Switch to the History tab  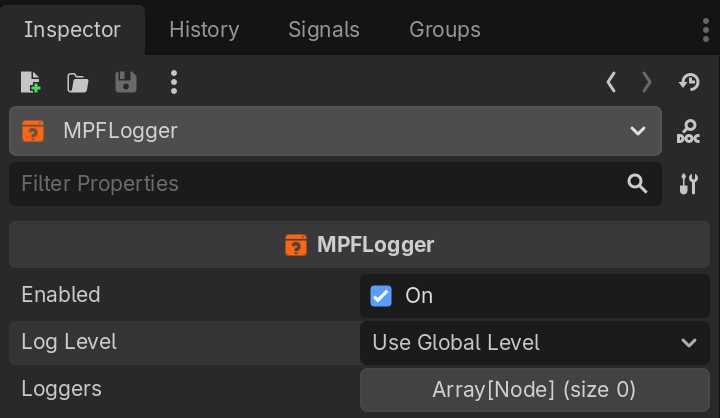click(204, 30)
